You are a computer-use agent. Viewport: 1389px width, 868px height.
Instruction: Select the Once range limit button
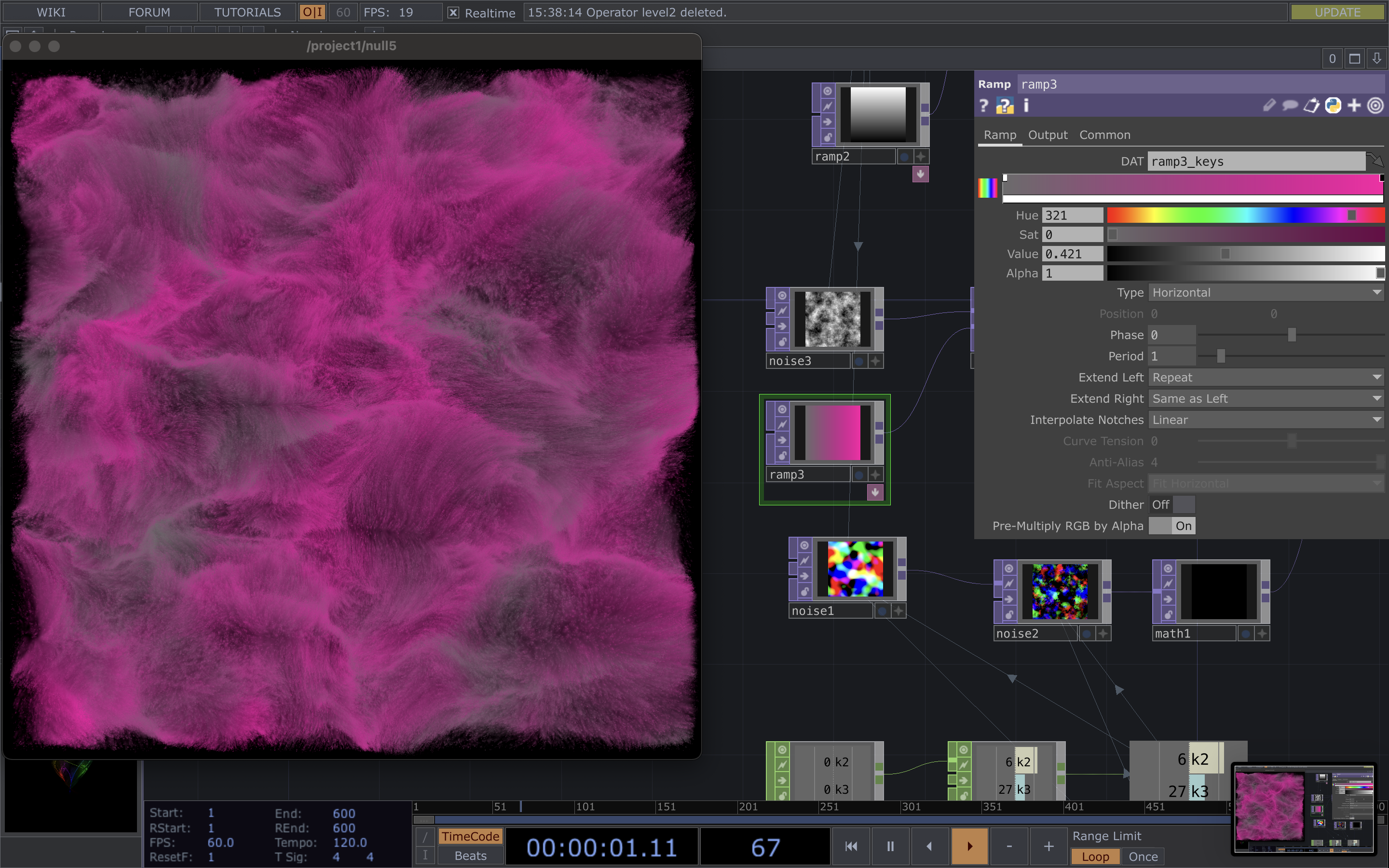[1143, 856]
